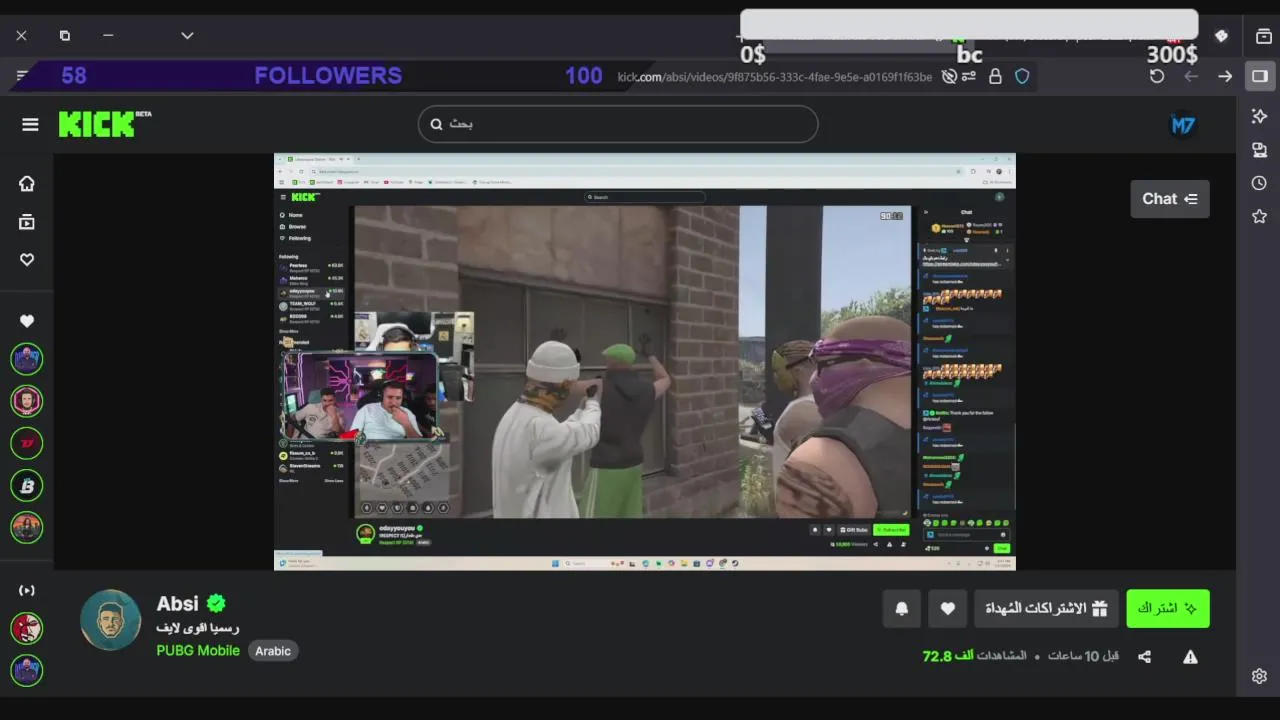Open the browser main menu lines icon

pyautogui.click(x=22, y=76)
